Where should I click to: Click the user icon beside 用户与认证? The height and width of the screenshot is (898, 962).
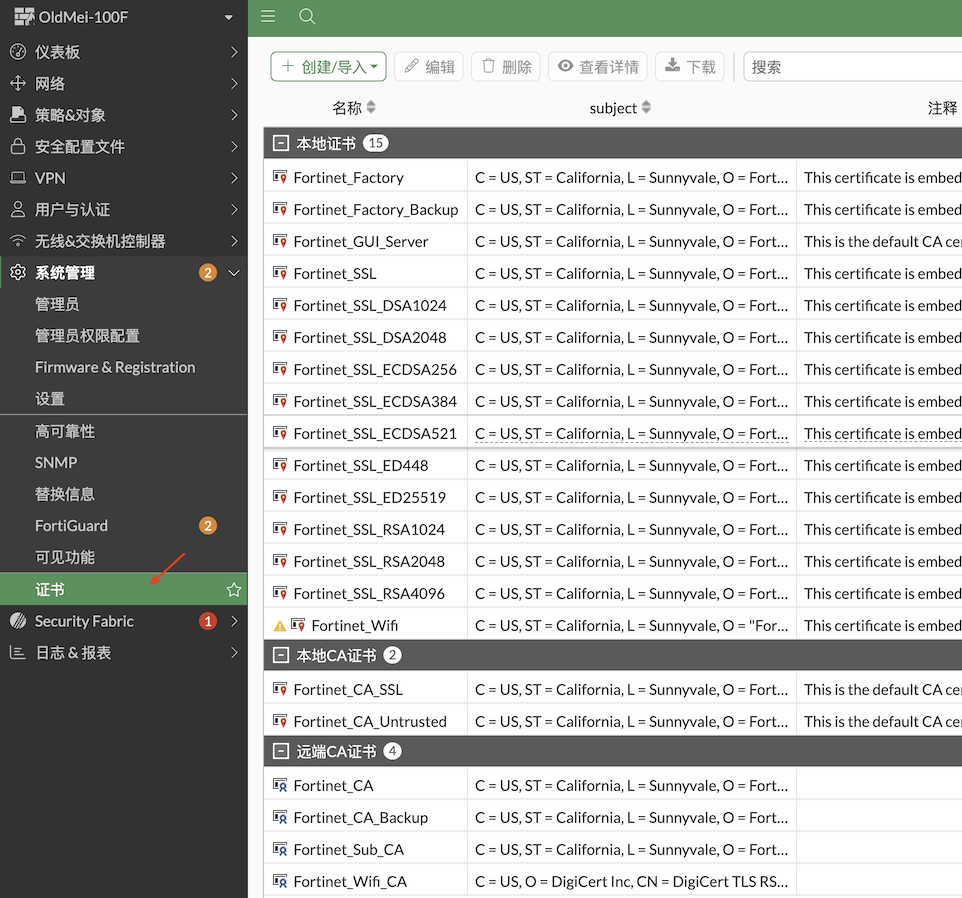tap(18, 209)
